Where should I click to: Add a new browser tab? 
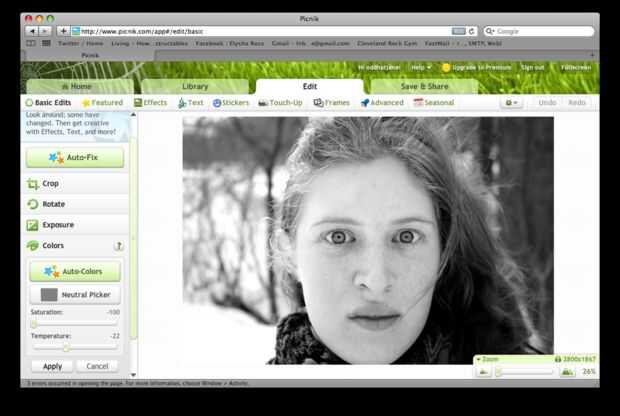(592, 55)
